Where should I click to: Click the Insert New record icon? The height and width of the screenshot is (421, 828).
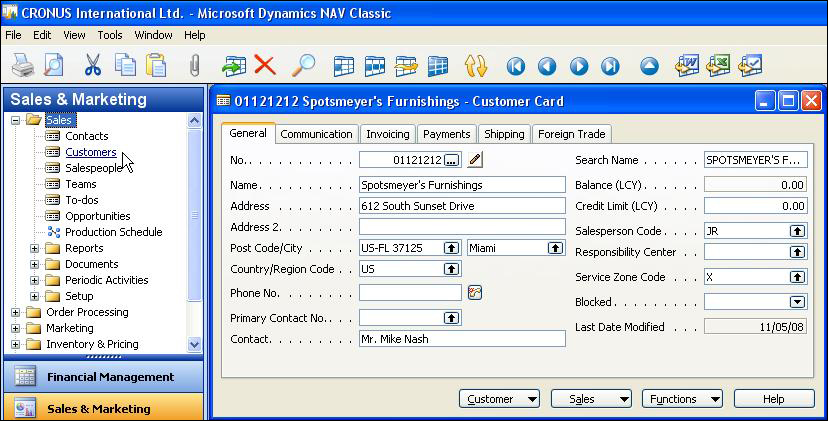coord(234,67)
